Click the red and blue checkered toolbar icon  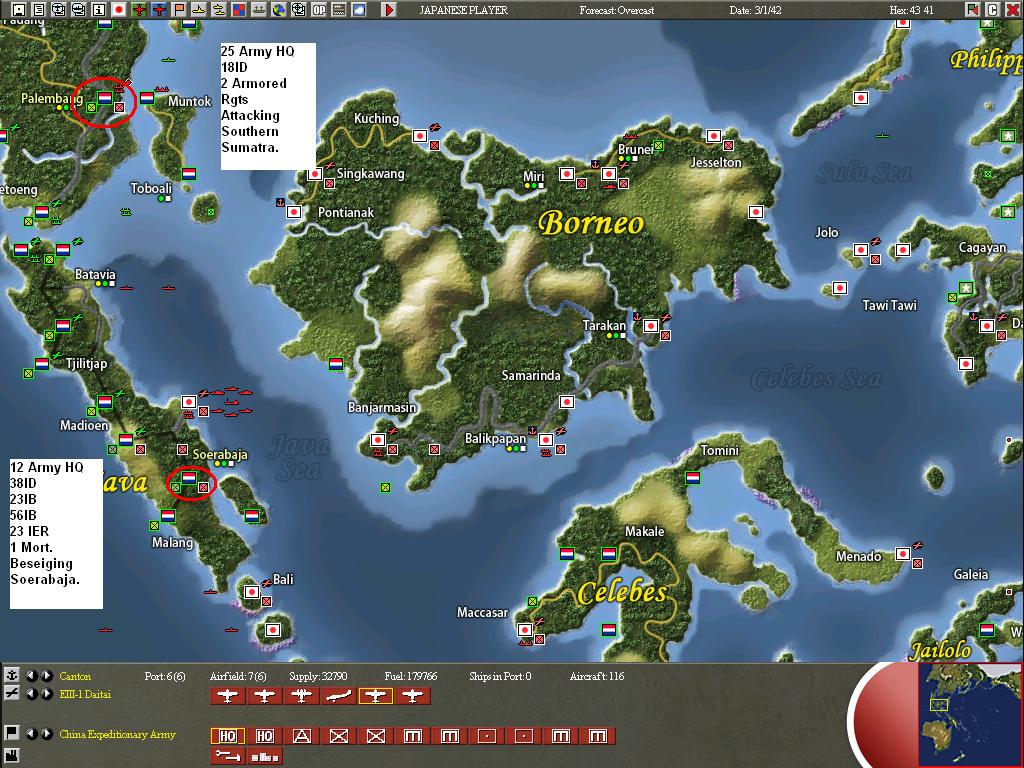(238, 10)
